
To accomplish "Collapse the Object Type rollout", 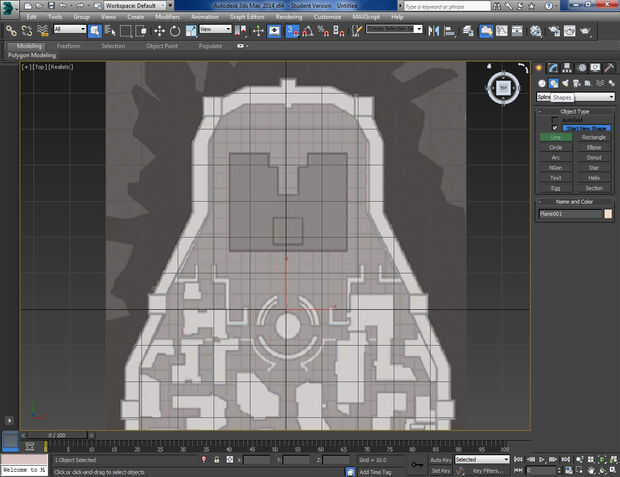I will [575, 111].
